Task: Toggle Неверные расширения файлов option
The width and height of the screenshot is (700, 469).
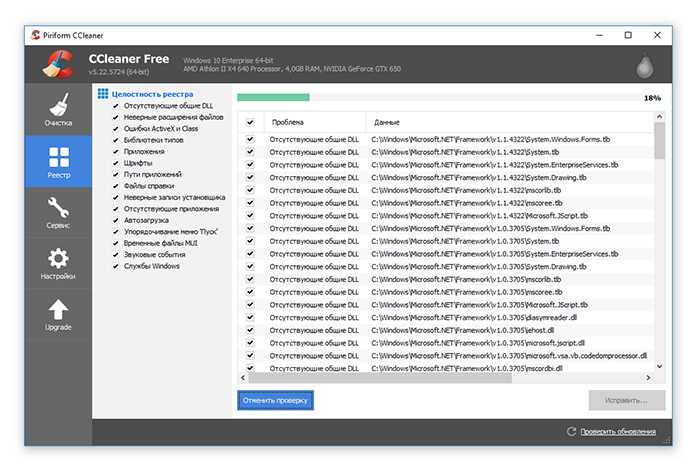Action: [116, 117]
